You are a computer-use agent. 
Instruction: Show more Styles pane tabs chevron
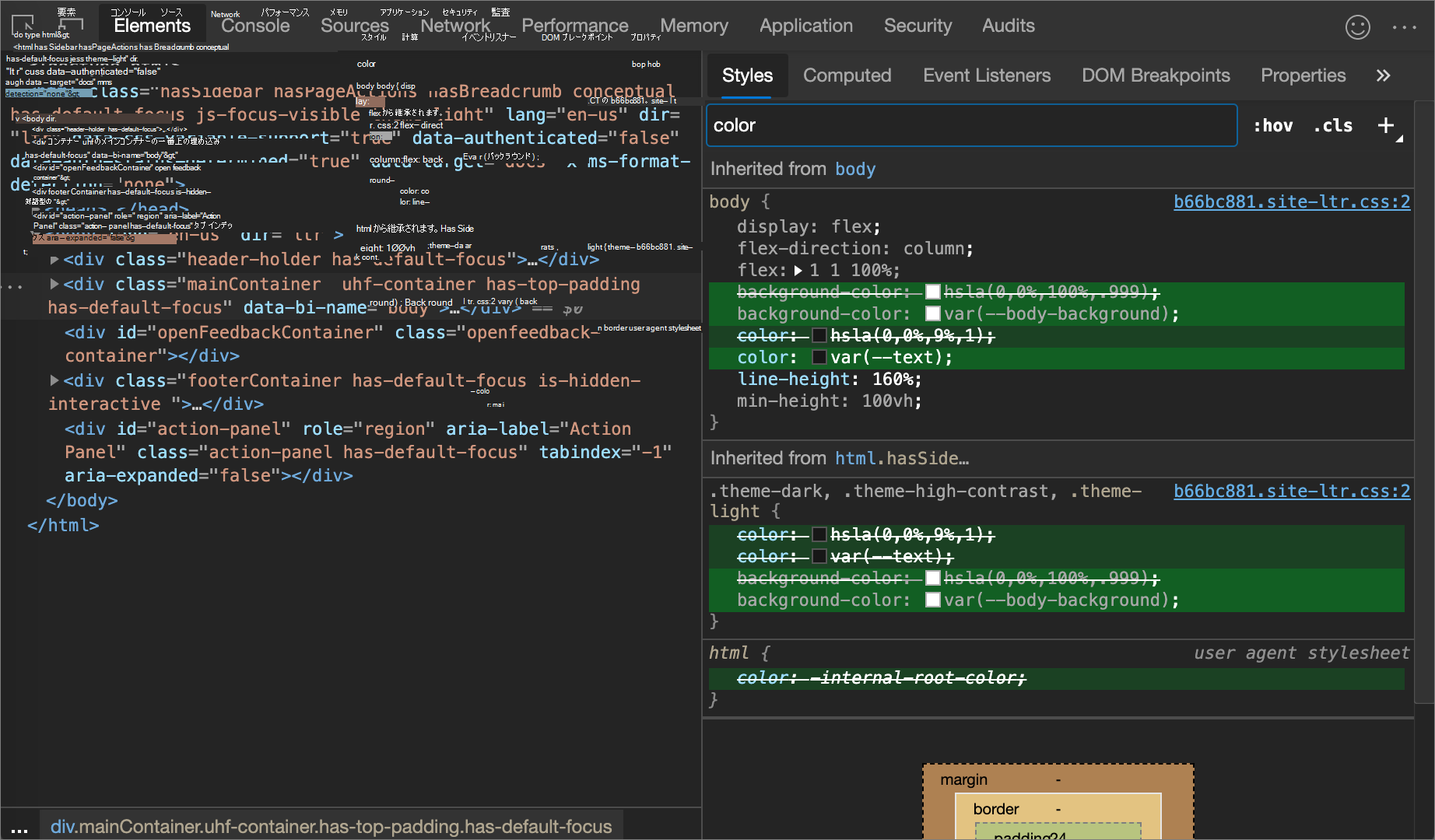pos(1383,75)
